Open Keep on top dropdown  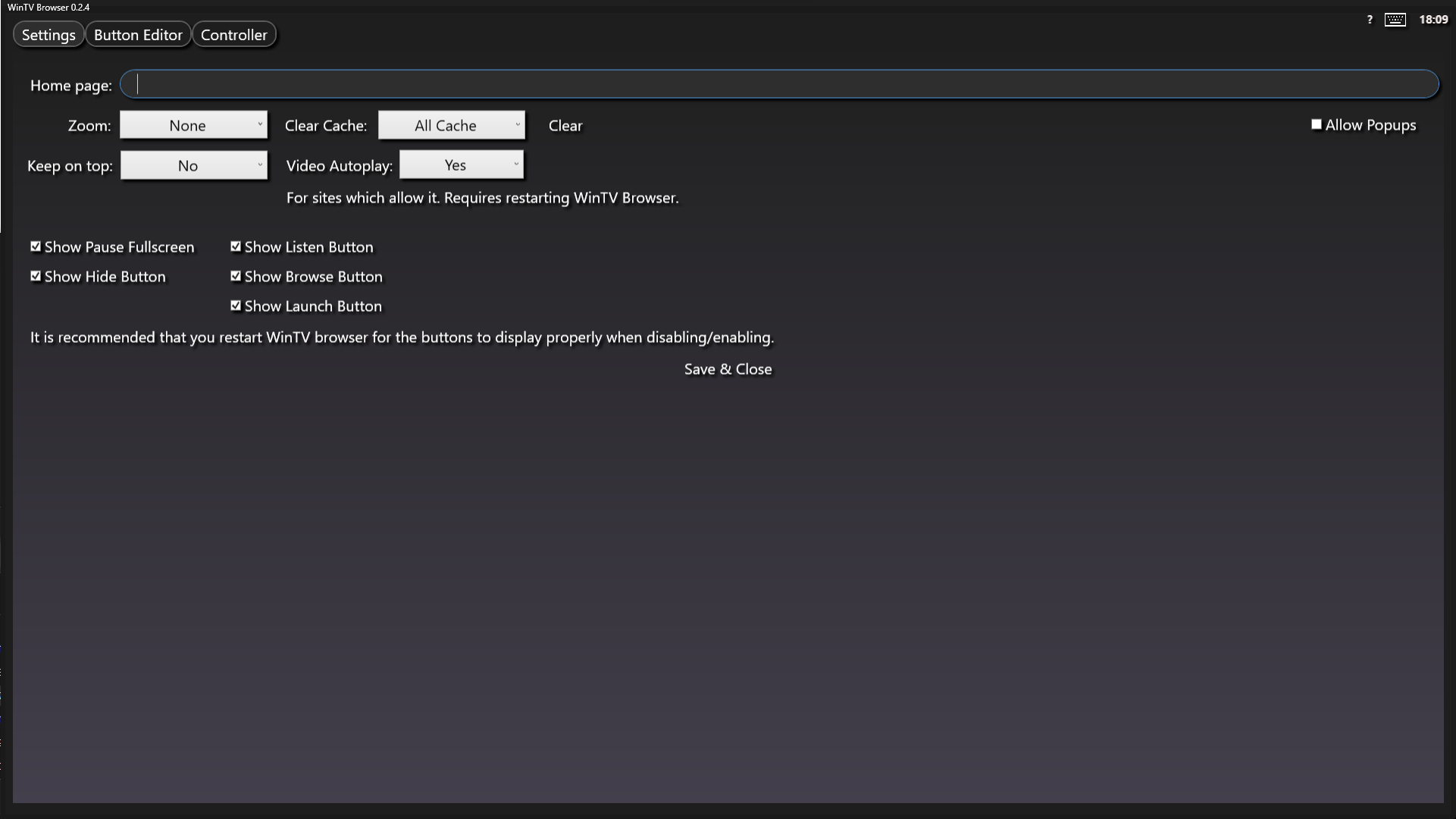click(x=193, y=165)
